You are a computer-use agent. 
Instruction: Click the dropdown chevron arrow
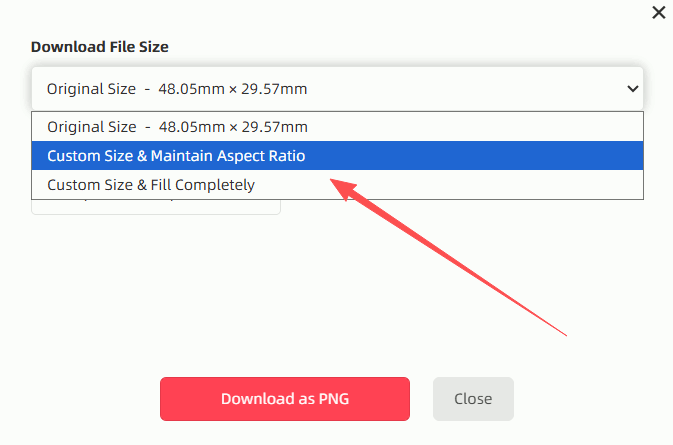[x=632, y=89]
